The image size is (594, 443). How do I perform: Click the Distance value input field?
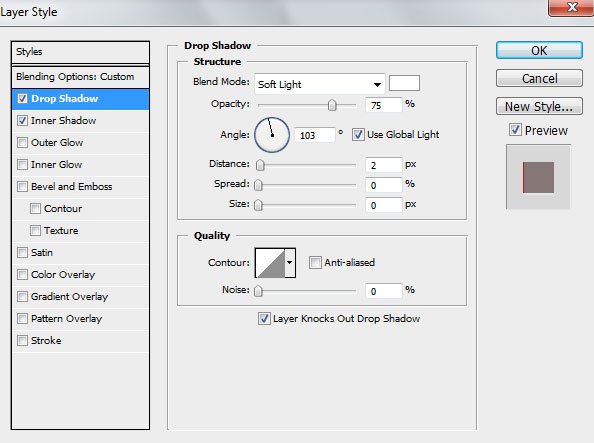click(383, 165)
